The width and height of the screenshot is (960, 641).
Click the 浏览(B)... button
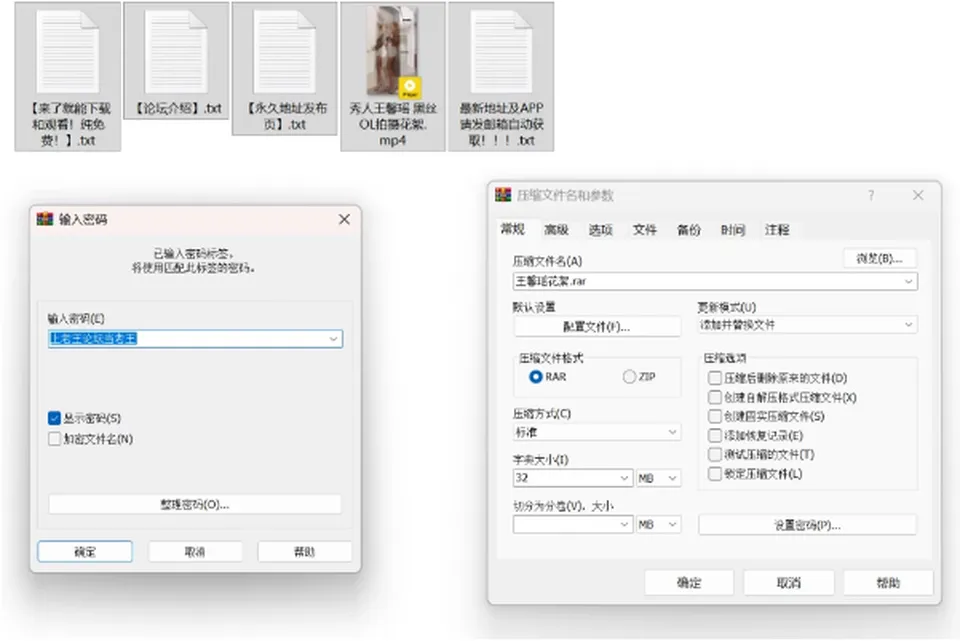pyautogui.click(x=880, y=258)
